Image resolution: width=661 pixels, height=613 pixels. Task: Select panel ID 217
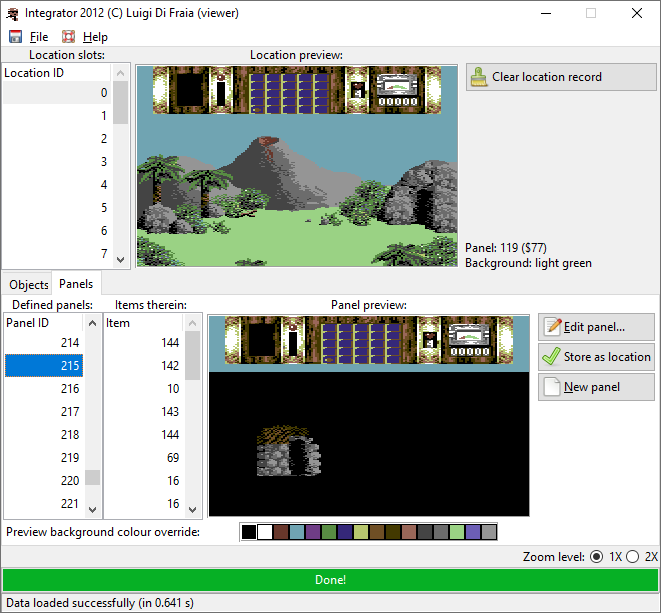pos(44,411)
